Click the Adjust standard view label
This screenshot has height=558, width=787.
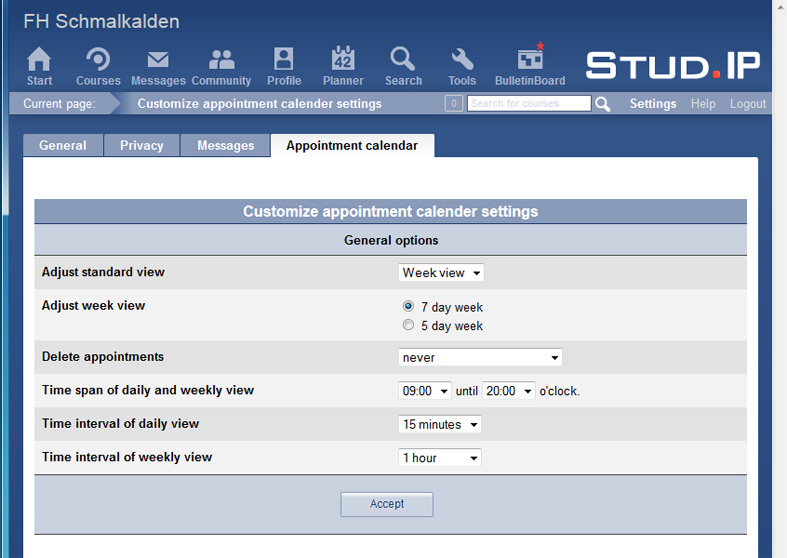[103, 272]
